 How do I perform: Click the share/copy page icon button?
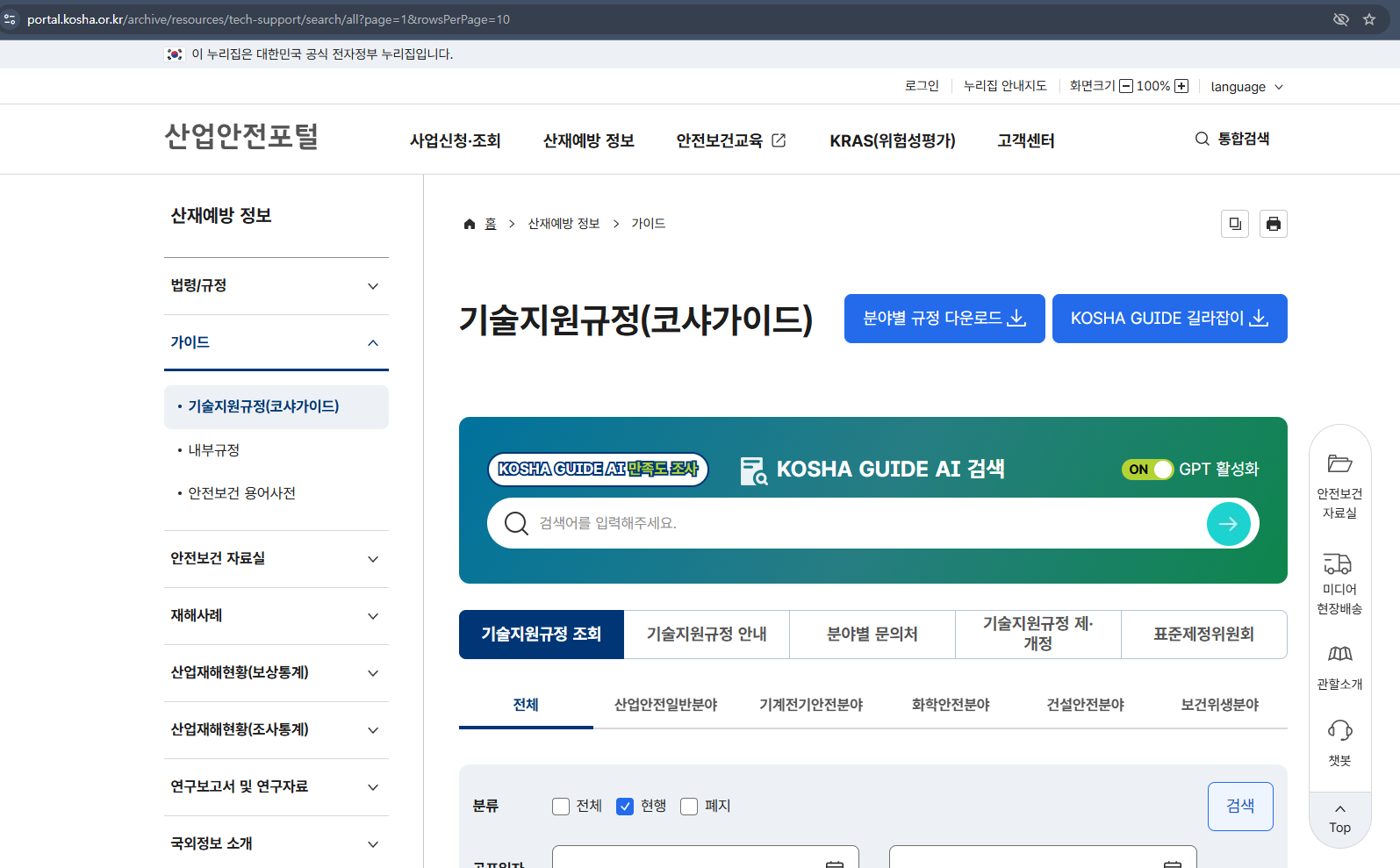click(x=1235, y=224)
